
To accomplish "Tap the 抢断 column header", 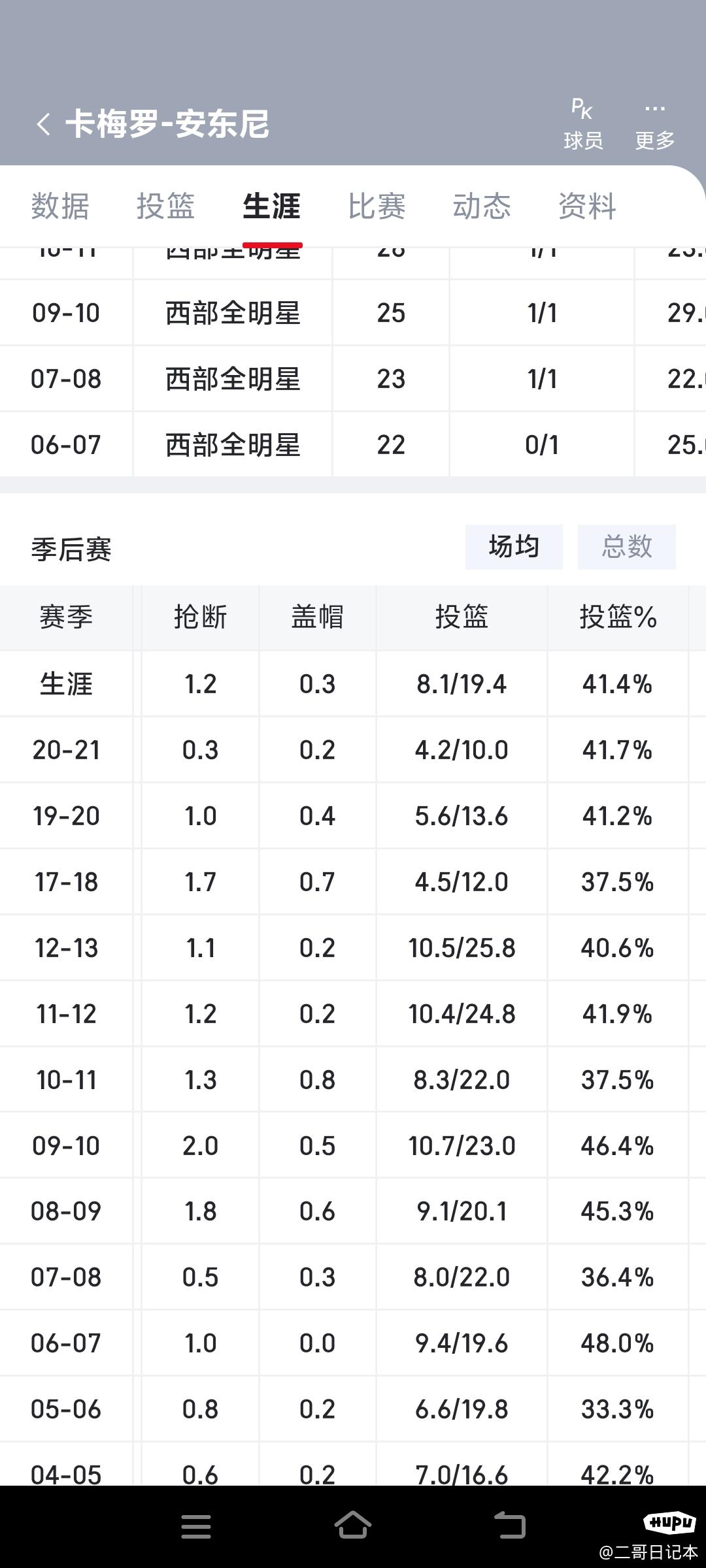I will point(200,617).
